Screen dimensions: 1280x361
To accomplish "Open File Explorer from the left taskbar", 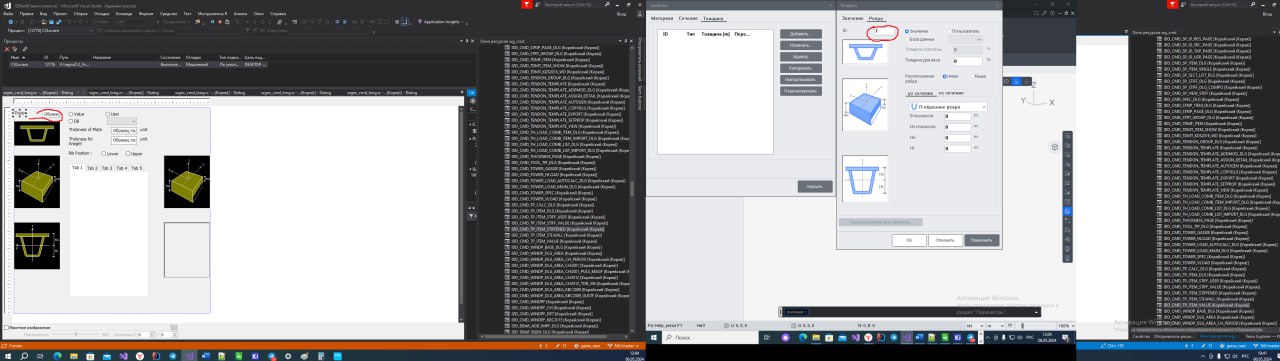I will tap(74, 356).
